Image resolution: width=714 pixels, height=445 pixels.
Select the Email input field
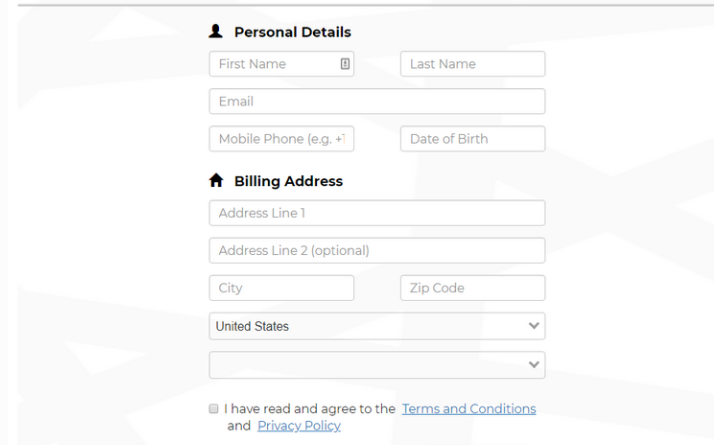click(377, 101)
